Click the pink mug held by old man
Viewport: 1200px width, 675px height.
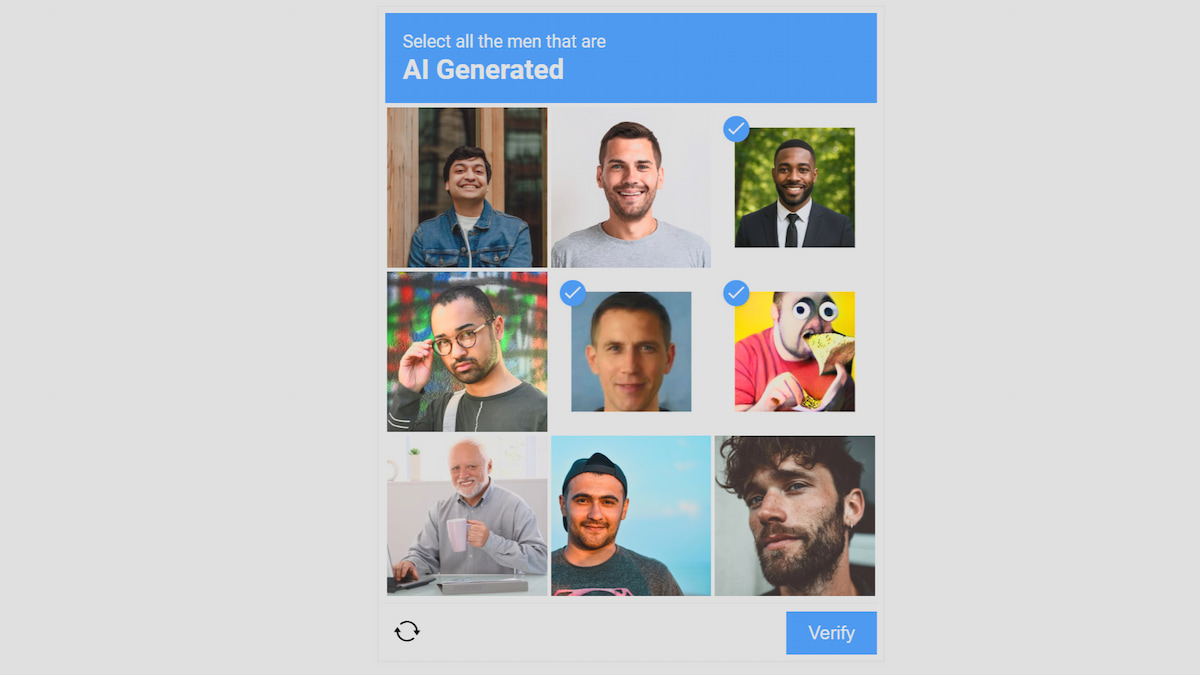[457, 534]
